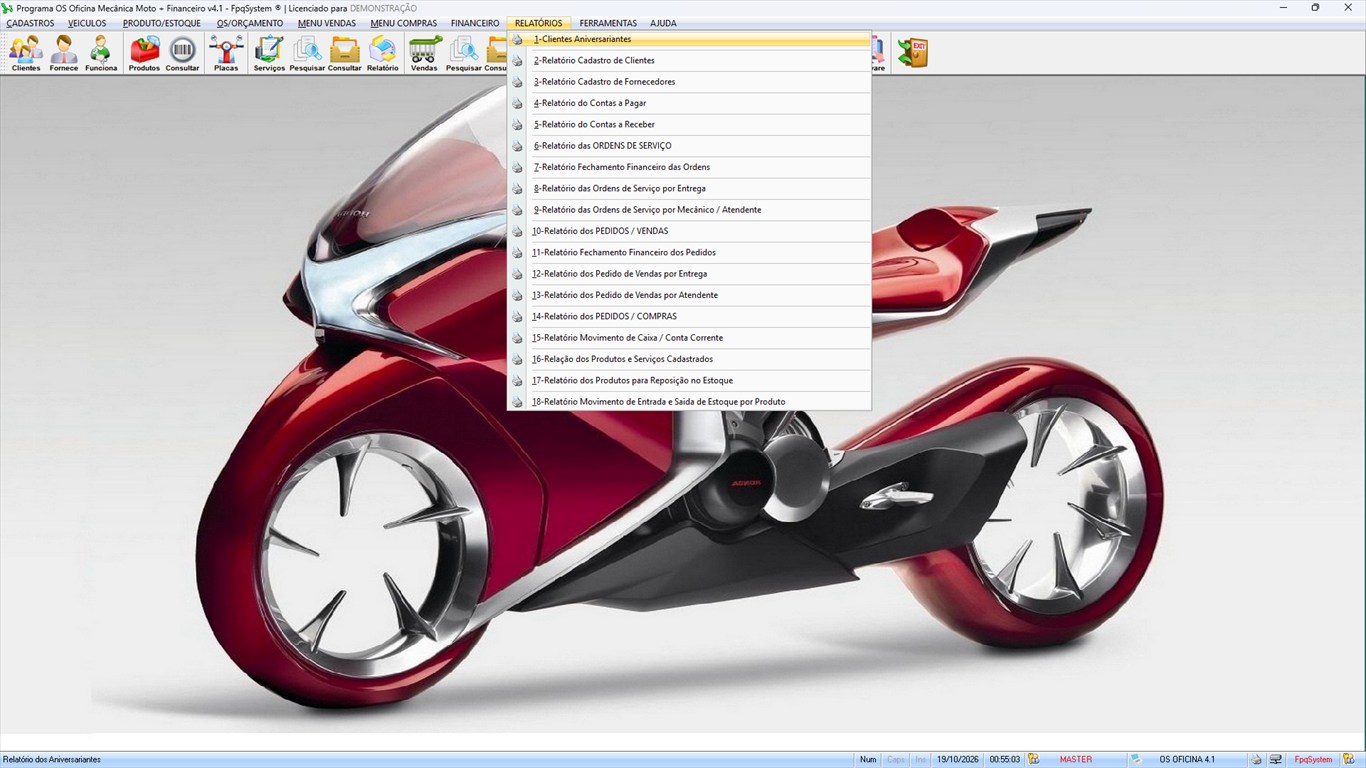Open the Fornece suppliers icon
1366x768 pixels.
pyautogui.click(x=64, y=53)
